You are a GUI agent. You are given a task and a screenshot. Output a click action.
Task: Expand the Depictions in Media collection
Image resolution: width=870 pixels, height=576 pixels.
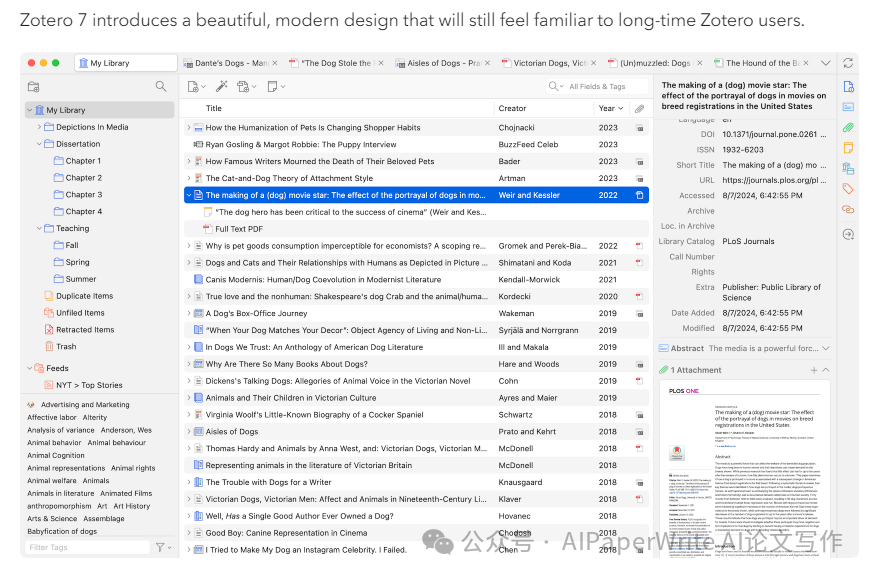point(39,127)
